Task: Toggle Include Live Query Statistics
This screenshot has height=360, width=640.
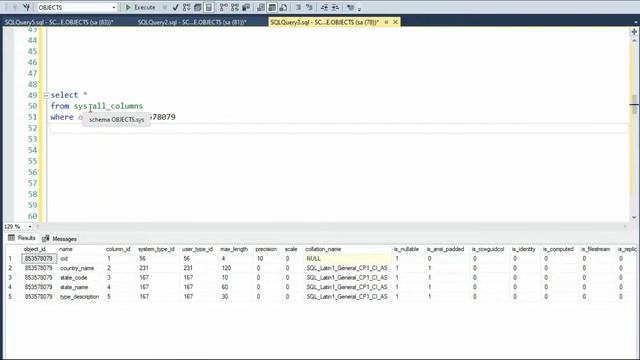Action: 235,7
